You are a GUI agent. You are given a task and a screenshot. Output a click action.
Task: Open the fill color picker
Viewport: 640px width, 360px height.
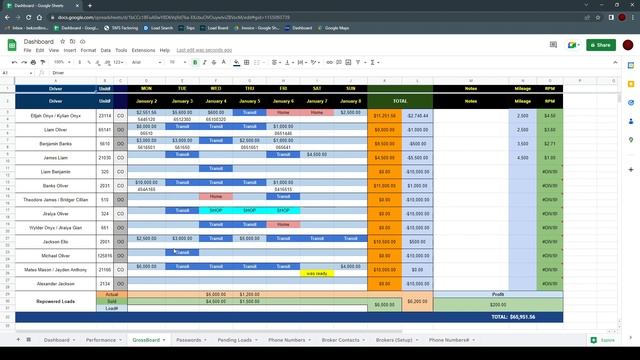tap(236, 62)
